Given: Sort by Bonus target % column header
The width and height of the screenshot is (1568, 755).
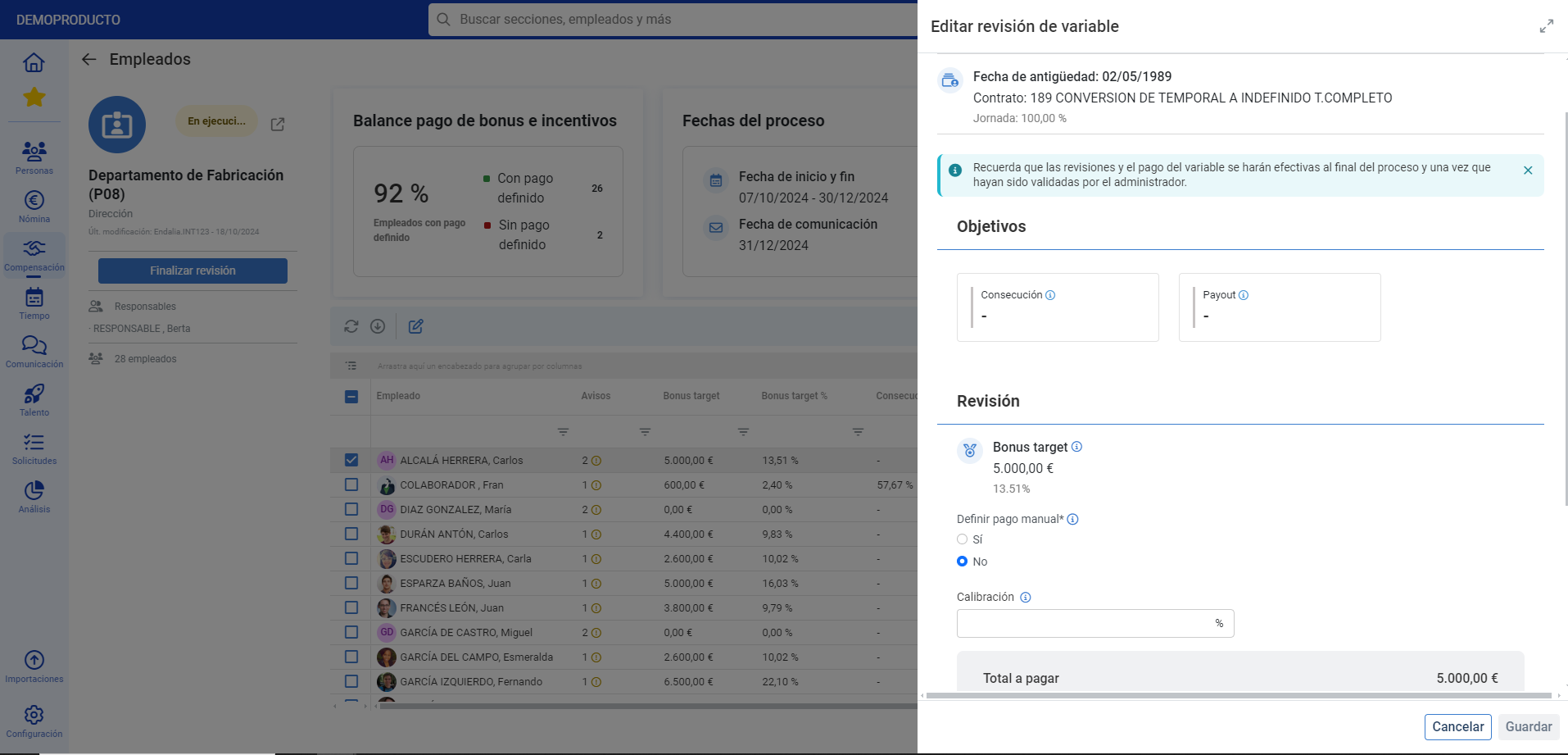Looking at the screenshot, I should point(794,396).
